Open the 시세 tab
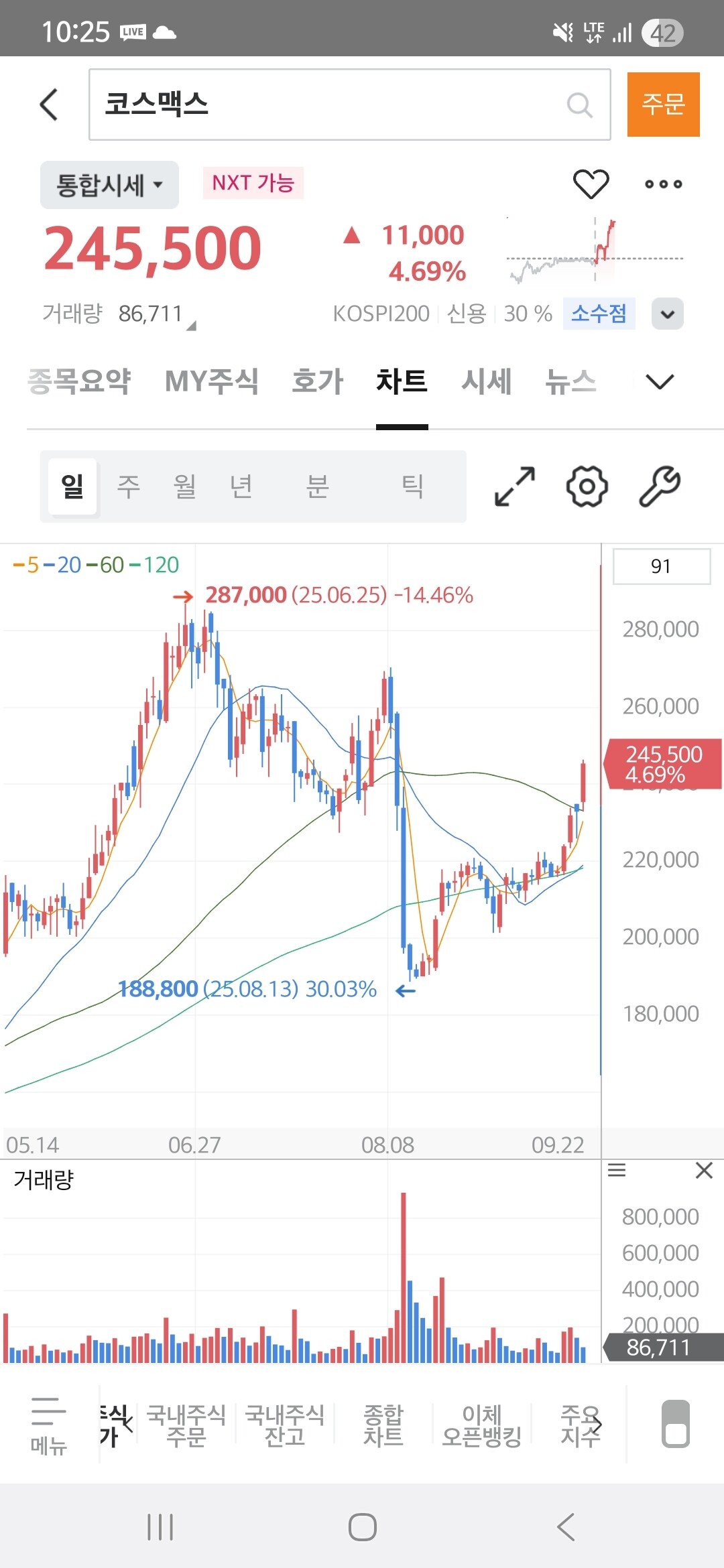 point(486,382)
